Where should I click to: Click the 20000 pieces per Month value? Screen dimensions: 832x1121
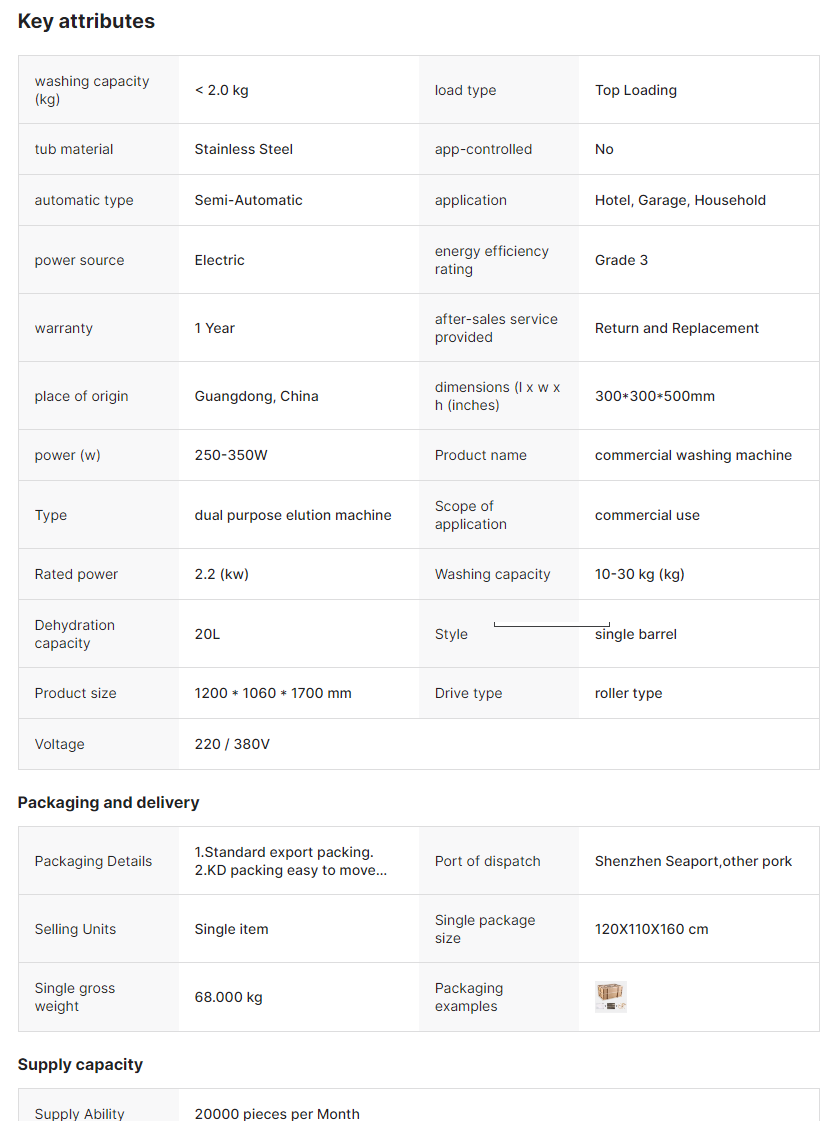(x=277, y=1113)
